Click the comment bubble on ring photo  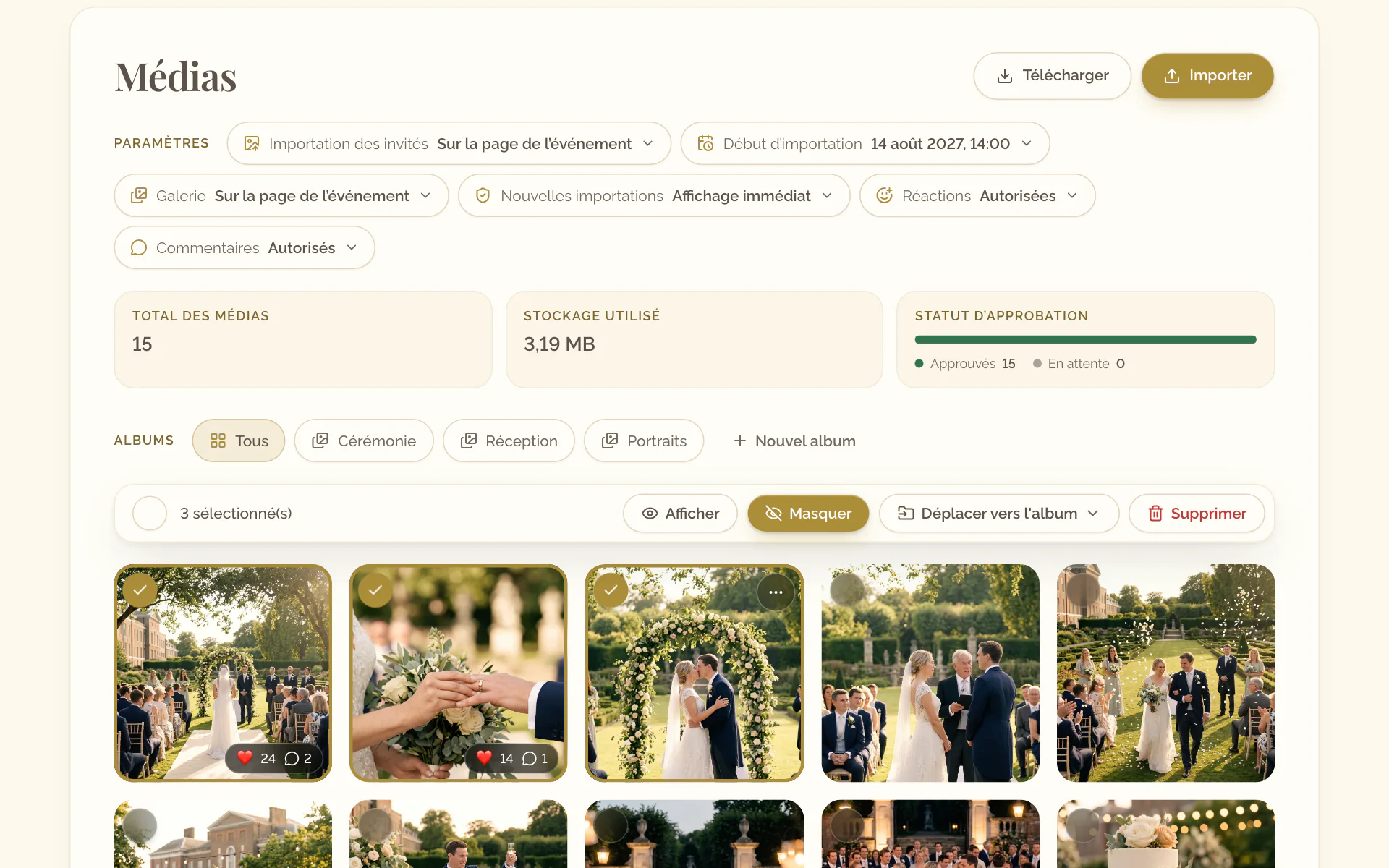point(530,758)
